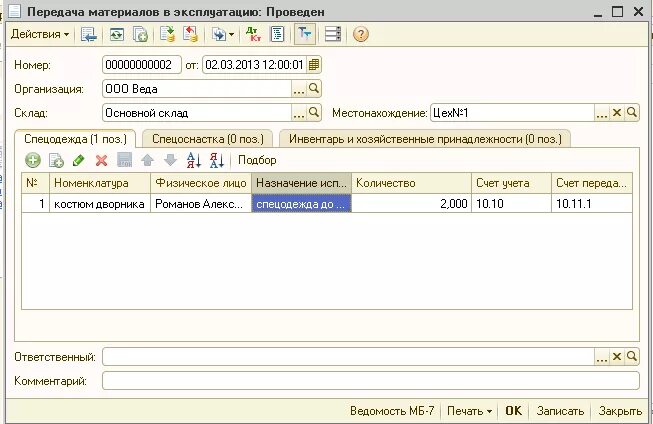This screenshot has width=653, height=424.
Task: Click the Счет переда... column header
Action: tap(592, 183)
